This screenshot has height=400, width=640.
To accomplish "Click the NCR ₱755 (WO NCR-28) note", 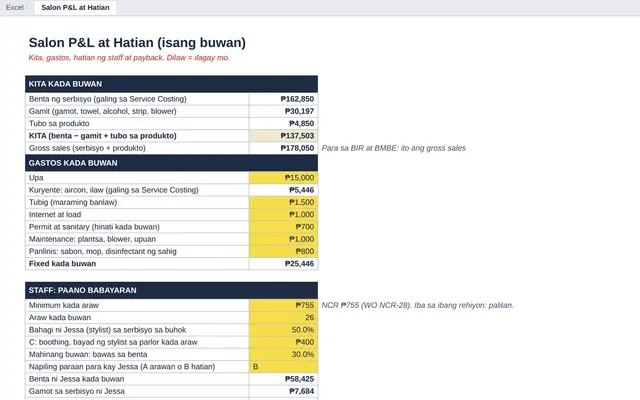I will (x=417, y=305).
